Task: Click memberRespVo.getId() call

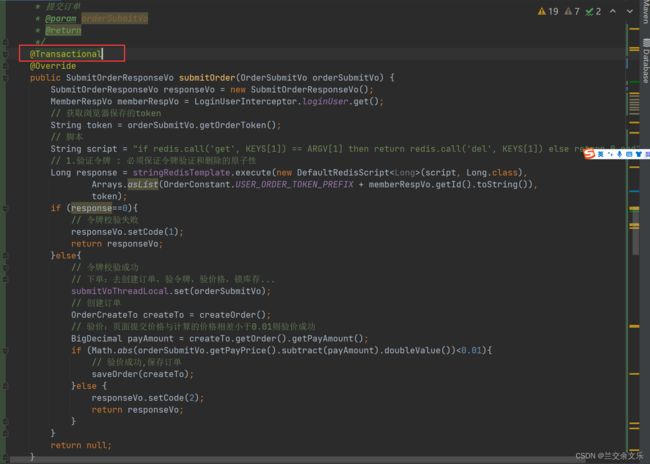Action: click(420, 185)
